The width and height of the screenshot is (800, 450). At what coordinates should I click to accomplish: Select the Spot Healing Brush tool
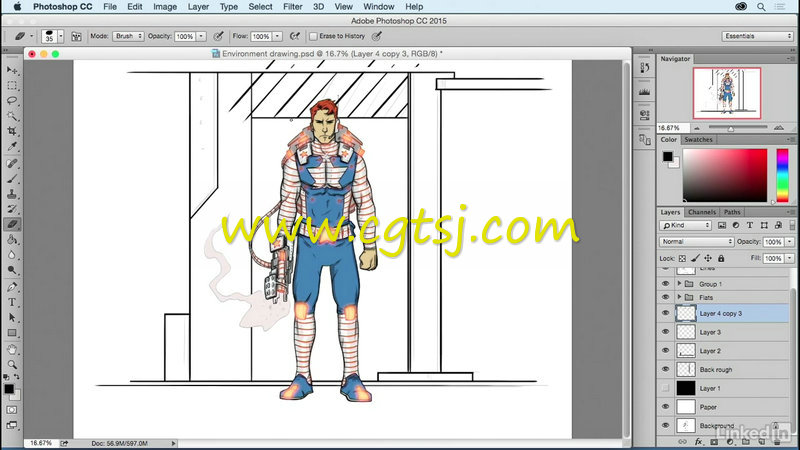[12, 163]
